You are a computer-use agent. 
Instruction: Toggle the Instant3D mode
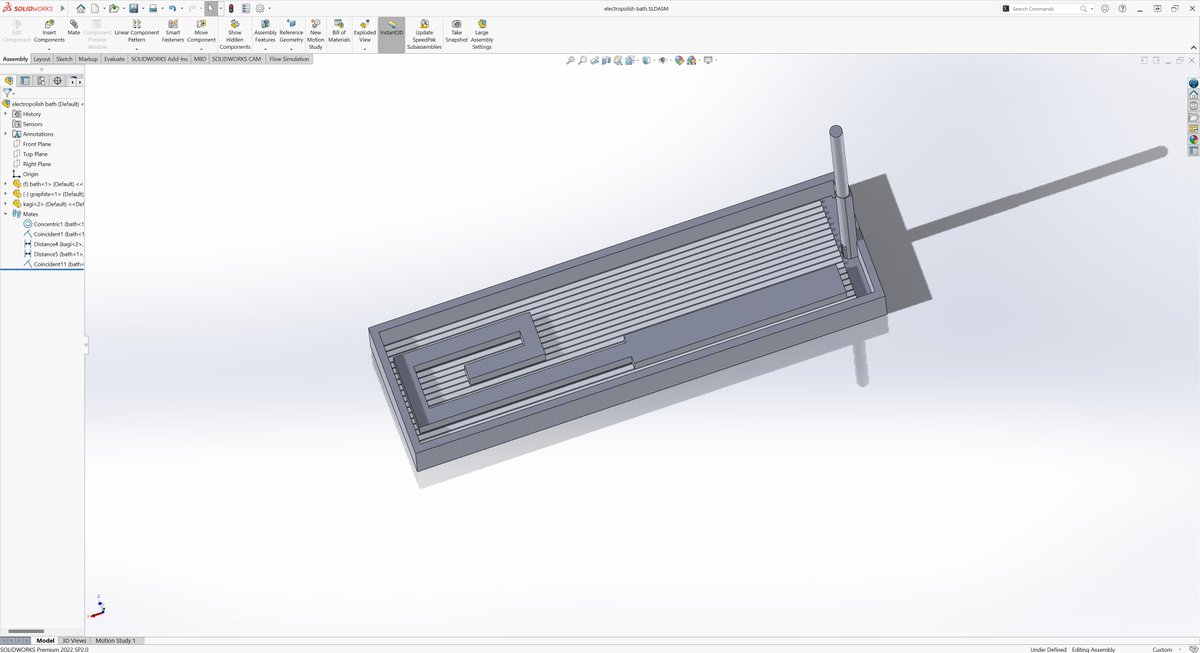point(391,28)
